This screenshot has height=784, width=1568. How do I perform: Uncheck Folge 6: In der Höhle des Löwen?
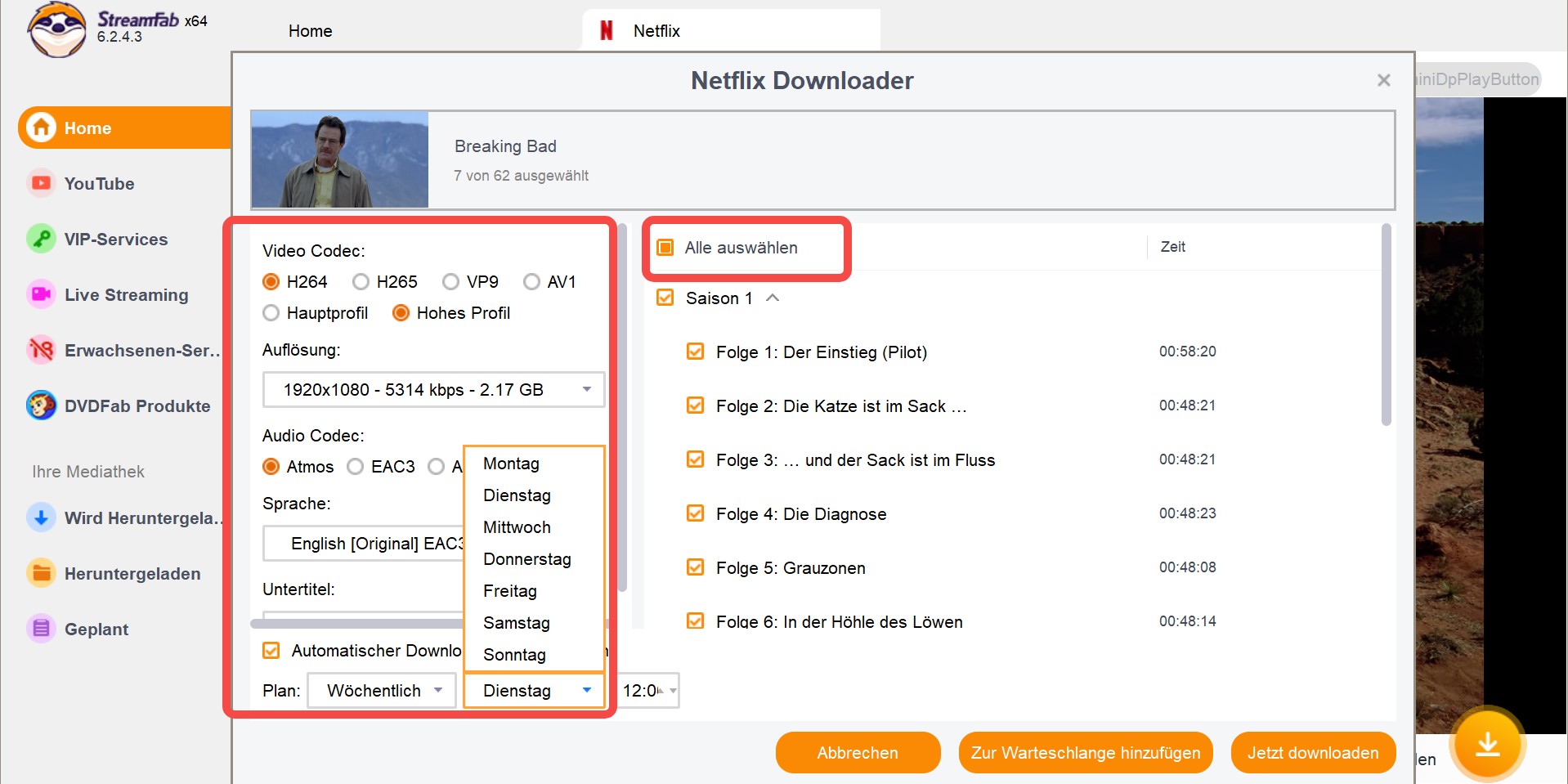[x=696, y=621]
